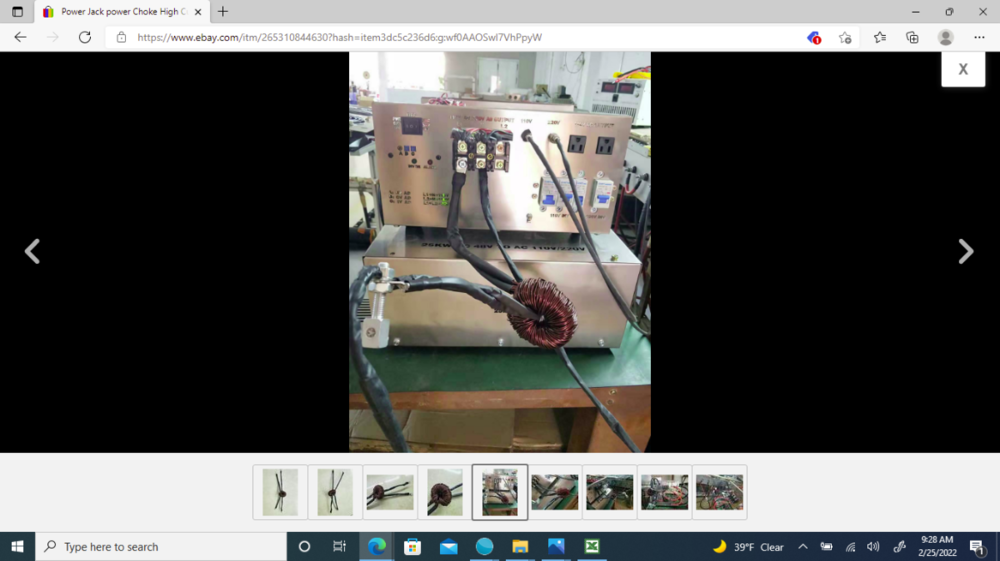Image resolution: width=1000 pixels, height=561 pixels.
Task: Close the Power Jack tab
Action: point(198,11)
